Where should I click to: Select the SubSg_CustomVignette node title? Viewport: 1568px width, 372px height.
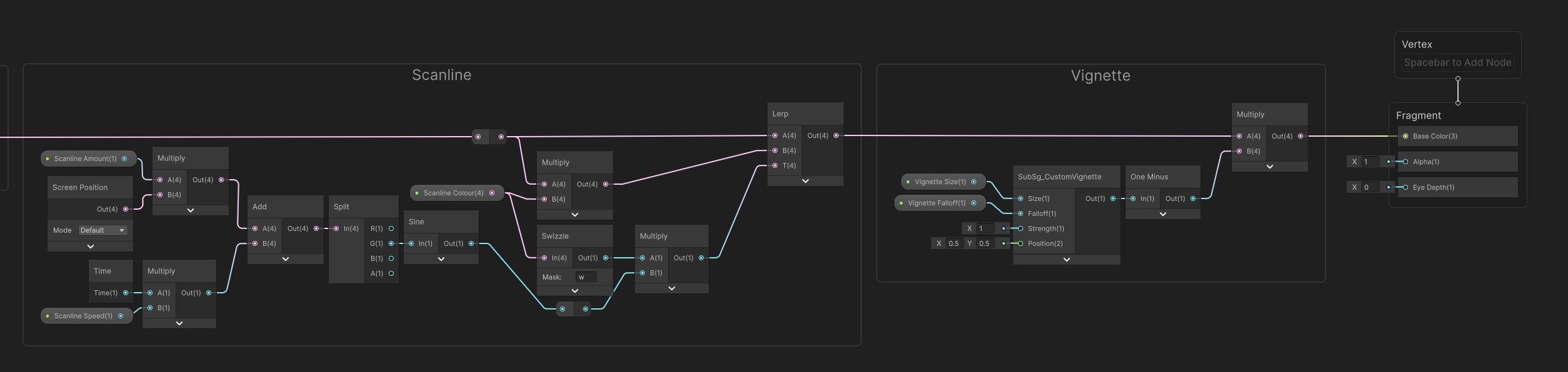1059,177
